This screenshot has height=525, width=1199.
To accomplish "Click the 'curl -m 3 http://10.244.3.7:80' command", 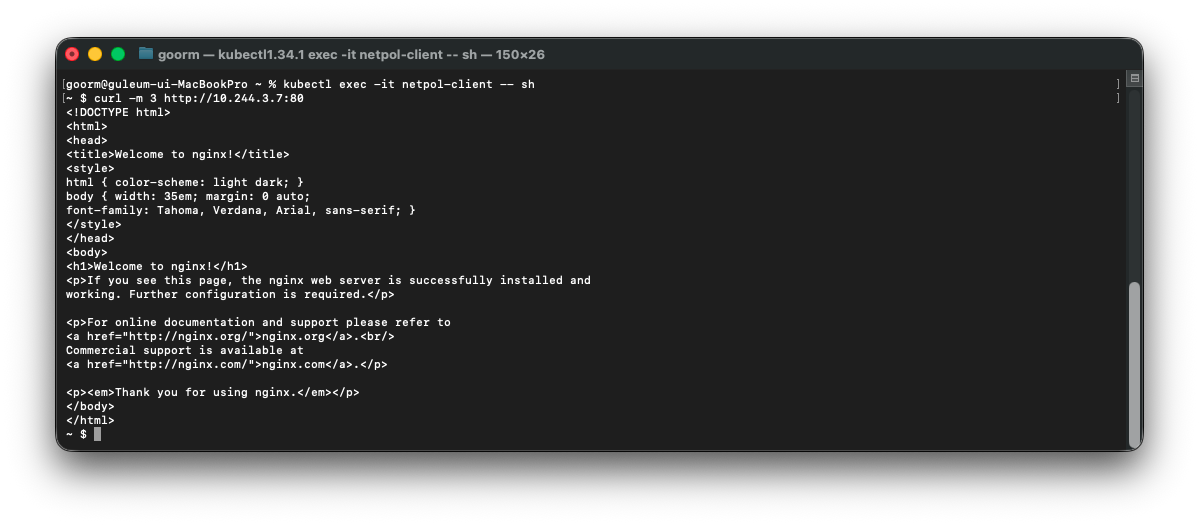I will [x=199, y=99].
